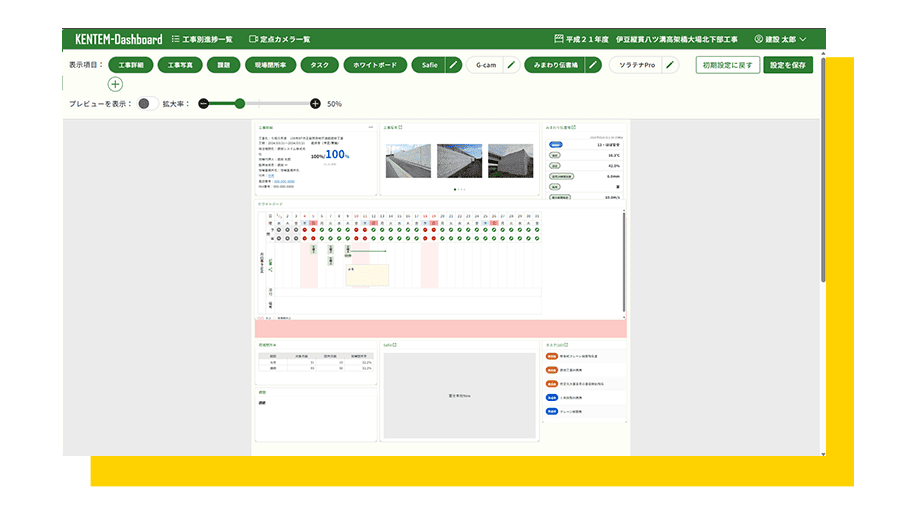This screenshot has width=916, height=515.
Task: Toggle the G-cam display item off or on
Action: click(x=485, y=65)
